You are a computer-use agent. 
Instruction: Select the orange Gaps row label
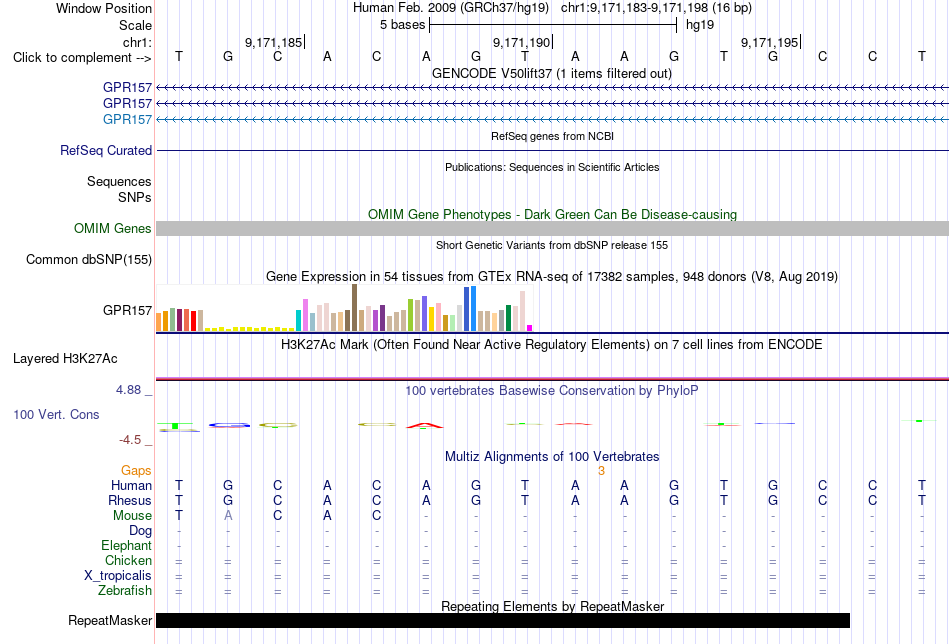point(136,470)
